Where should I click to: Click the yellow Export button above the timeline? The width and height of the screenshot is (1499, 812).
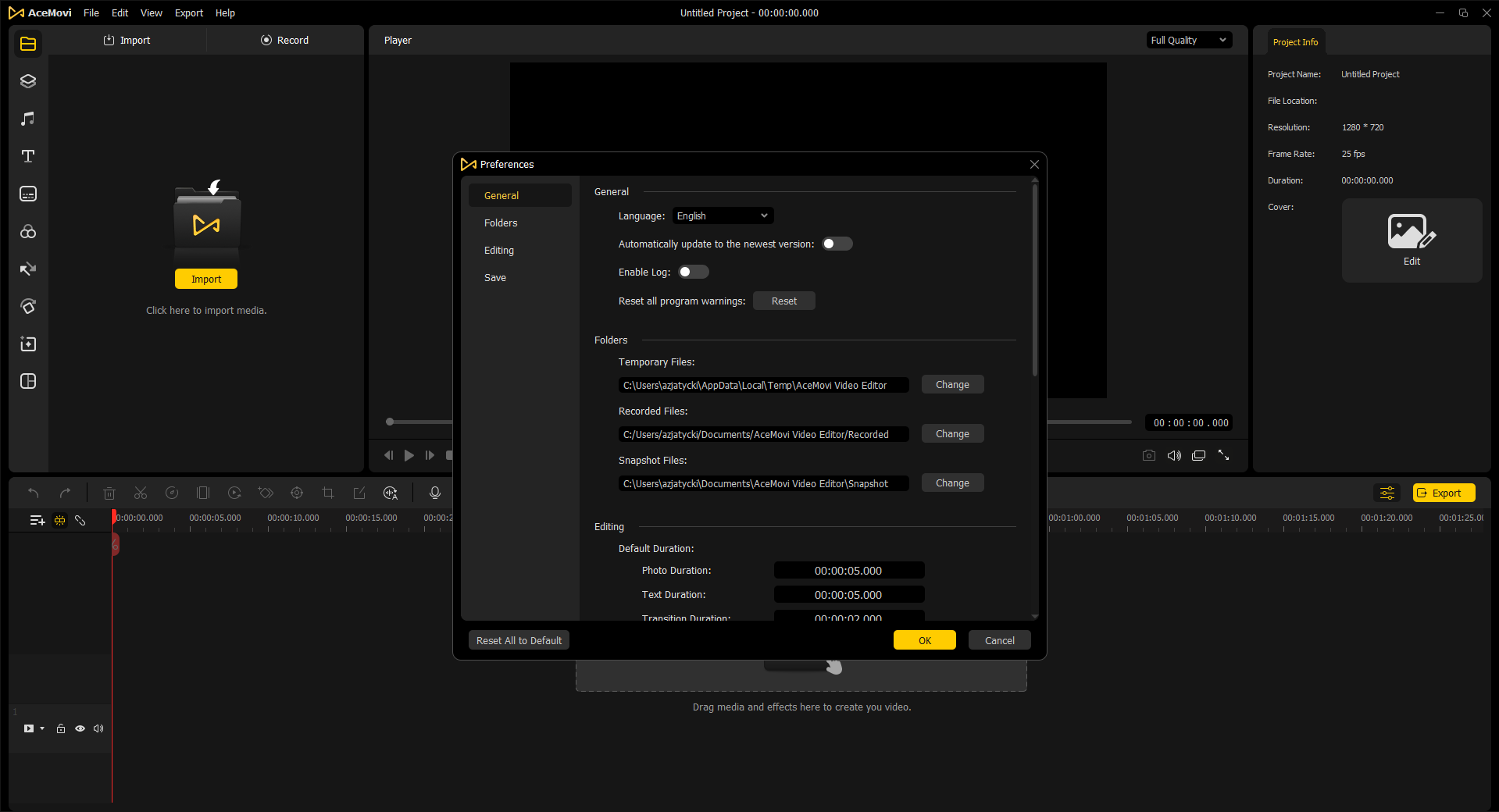(1444, 493)
